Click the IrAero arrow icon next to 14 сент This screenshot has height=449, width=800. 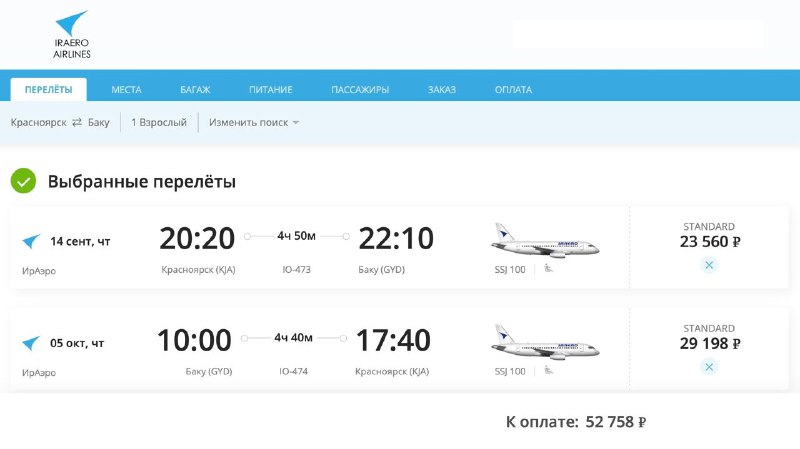pyautogui.click(x=31, y=241)
